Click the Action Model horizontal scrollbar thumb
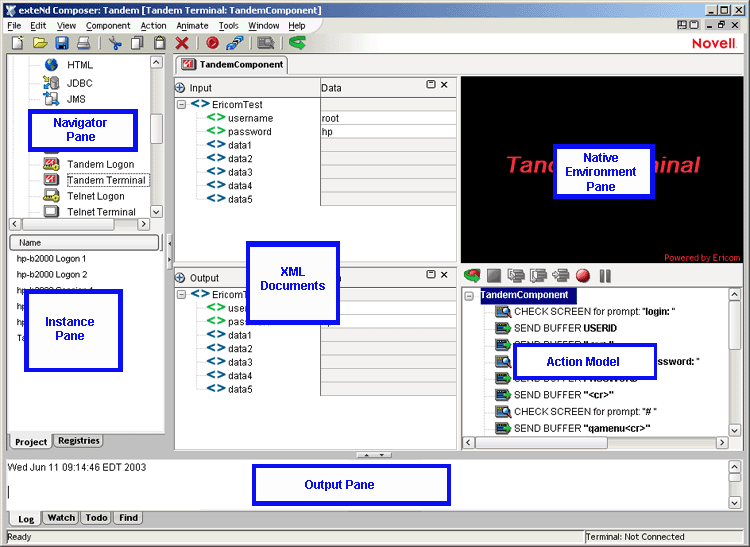750x547 pixels. tap(541, 443)
